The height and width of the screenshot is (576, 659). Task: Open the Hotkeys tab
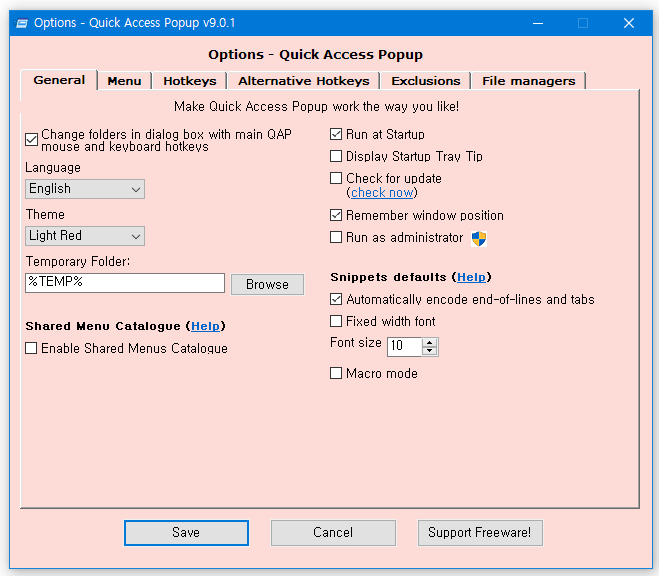pos(190,81)
